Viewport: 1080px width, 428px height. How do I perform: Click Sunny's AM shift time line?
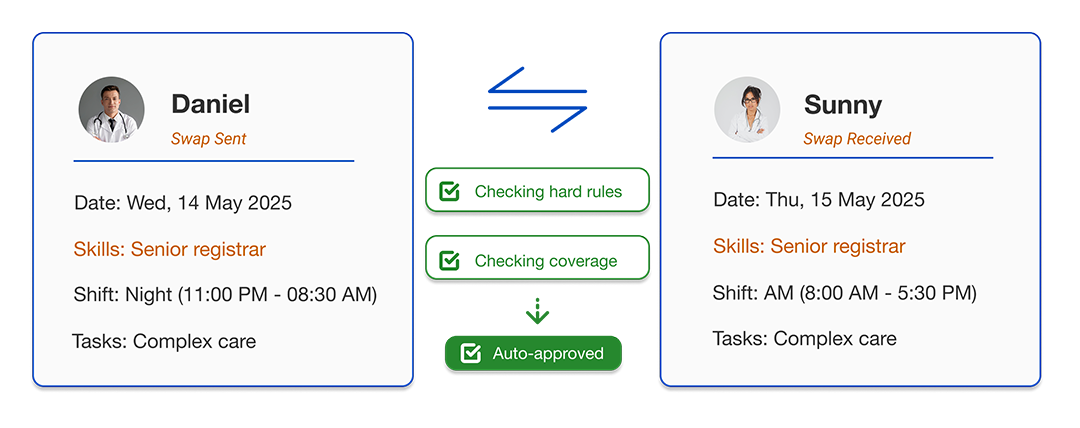844,293
